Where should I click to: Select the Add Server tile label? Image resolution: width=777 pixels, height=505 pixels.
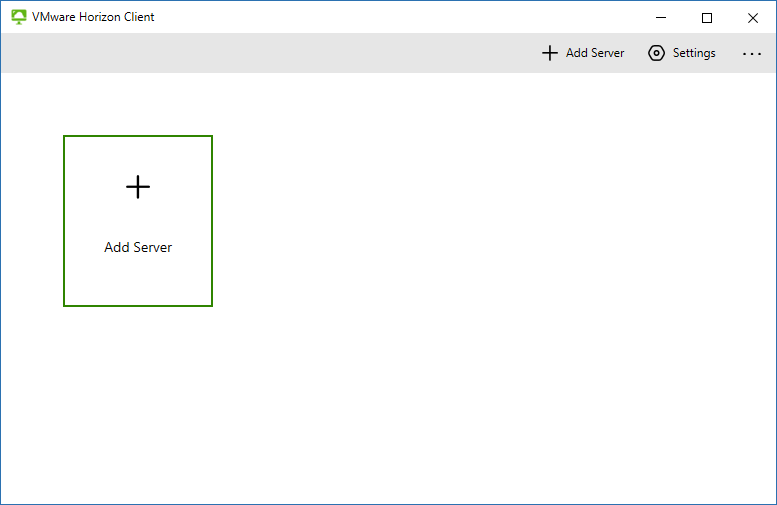click(138, 247)
